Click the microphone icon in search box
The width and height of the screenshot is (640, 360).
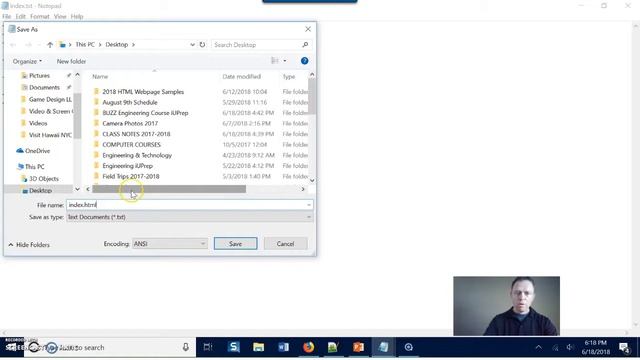(185, 347)
